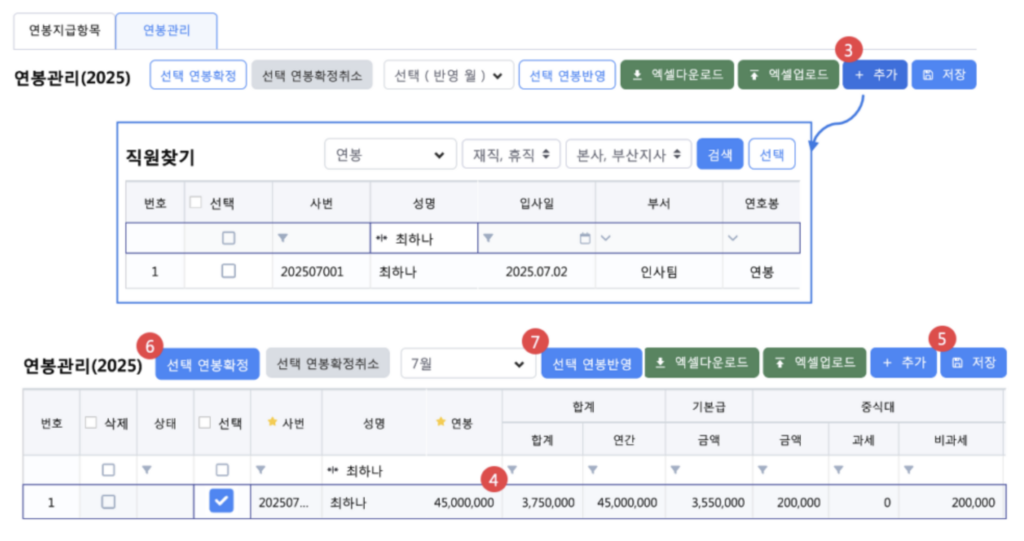Click + 추가 button marked with badge 3
The width and height of the screenshot is (1024, 541).
tap(875, 75)
